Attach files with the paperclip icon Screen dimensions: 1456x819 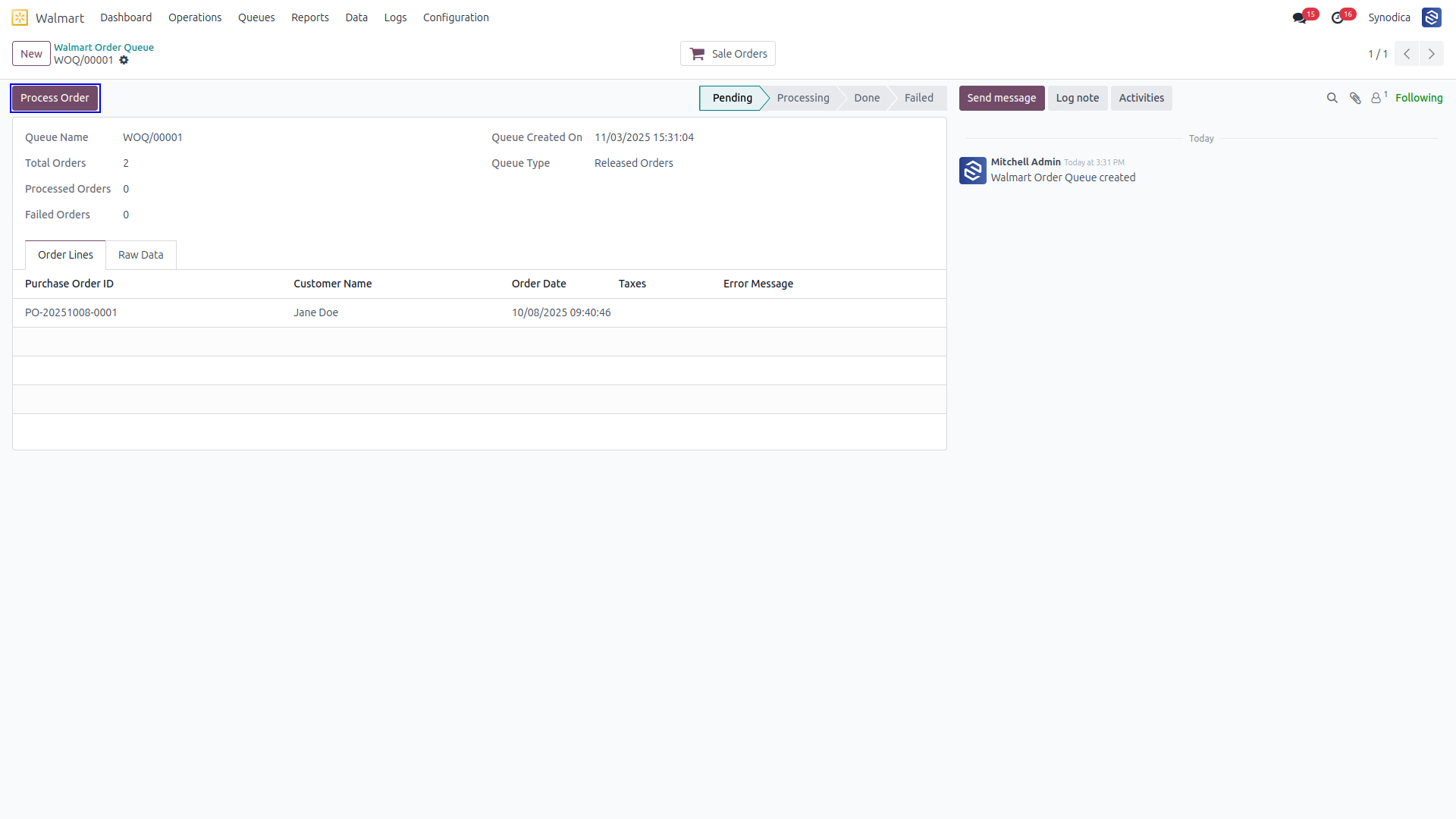tap(1355, 98)
